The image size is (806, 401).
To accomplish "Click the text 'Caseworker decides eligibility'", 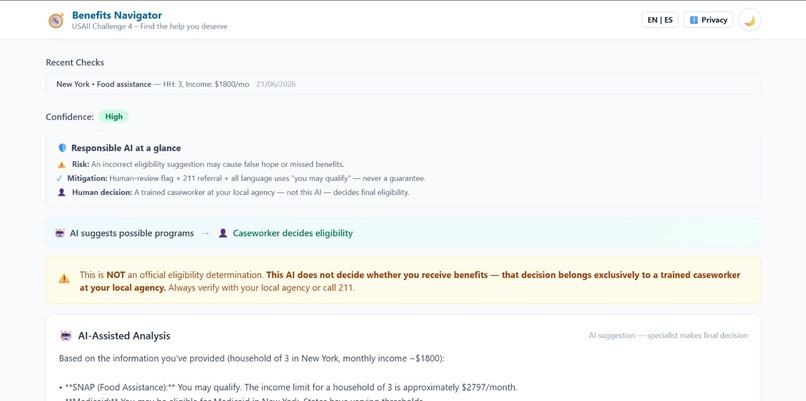I will point(293,233).
